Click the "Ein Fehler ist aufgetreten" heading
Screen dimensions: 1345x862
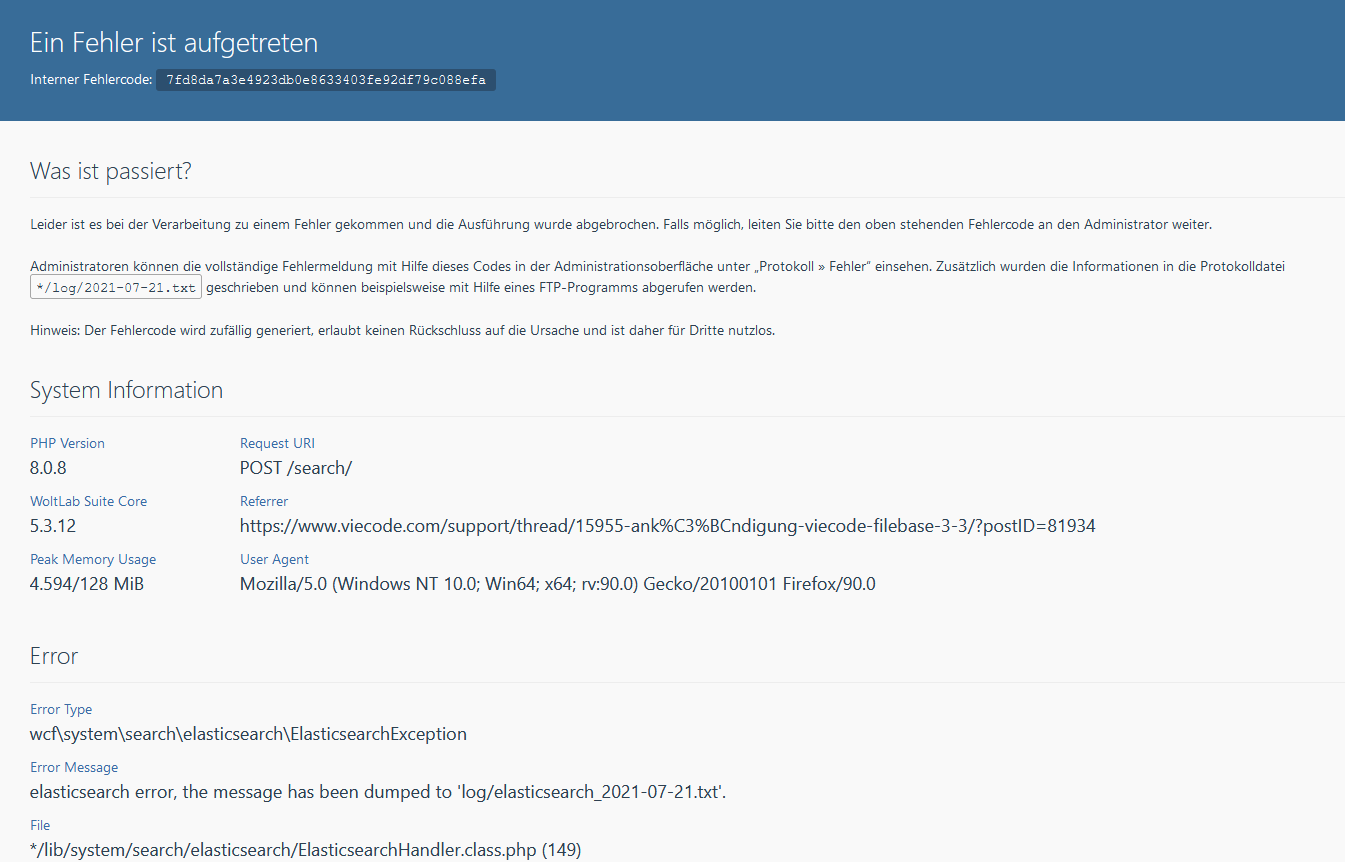(174, 43)
